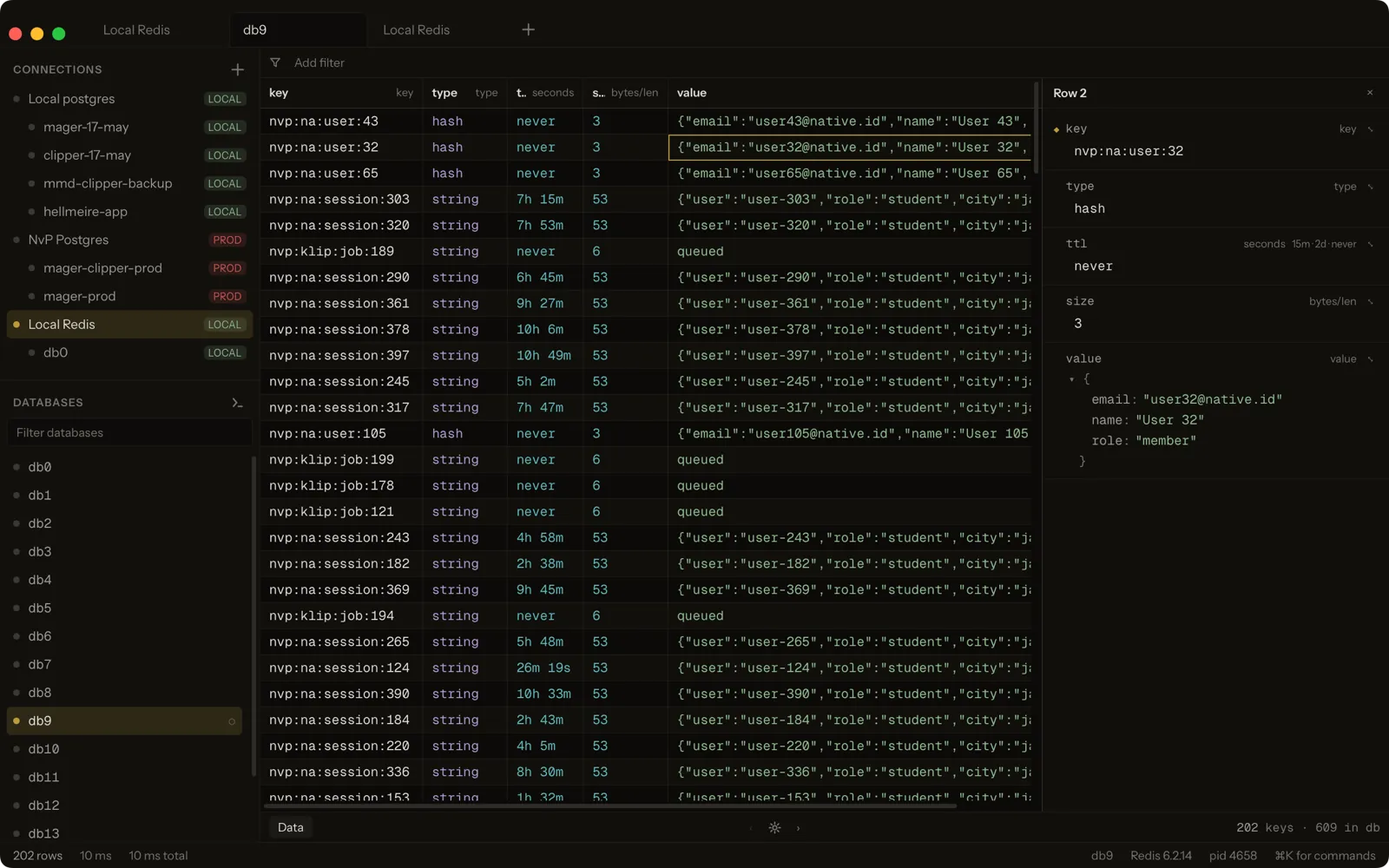Open the database console prompt icon
1389x868 pixels.
click(x=237, y=403)
